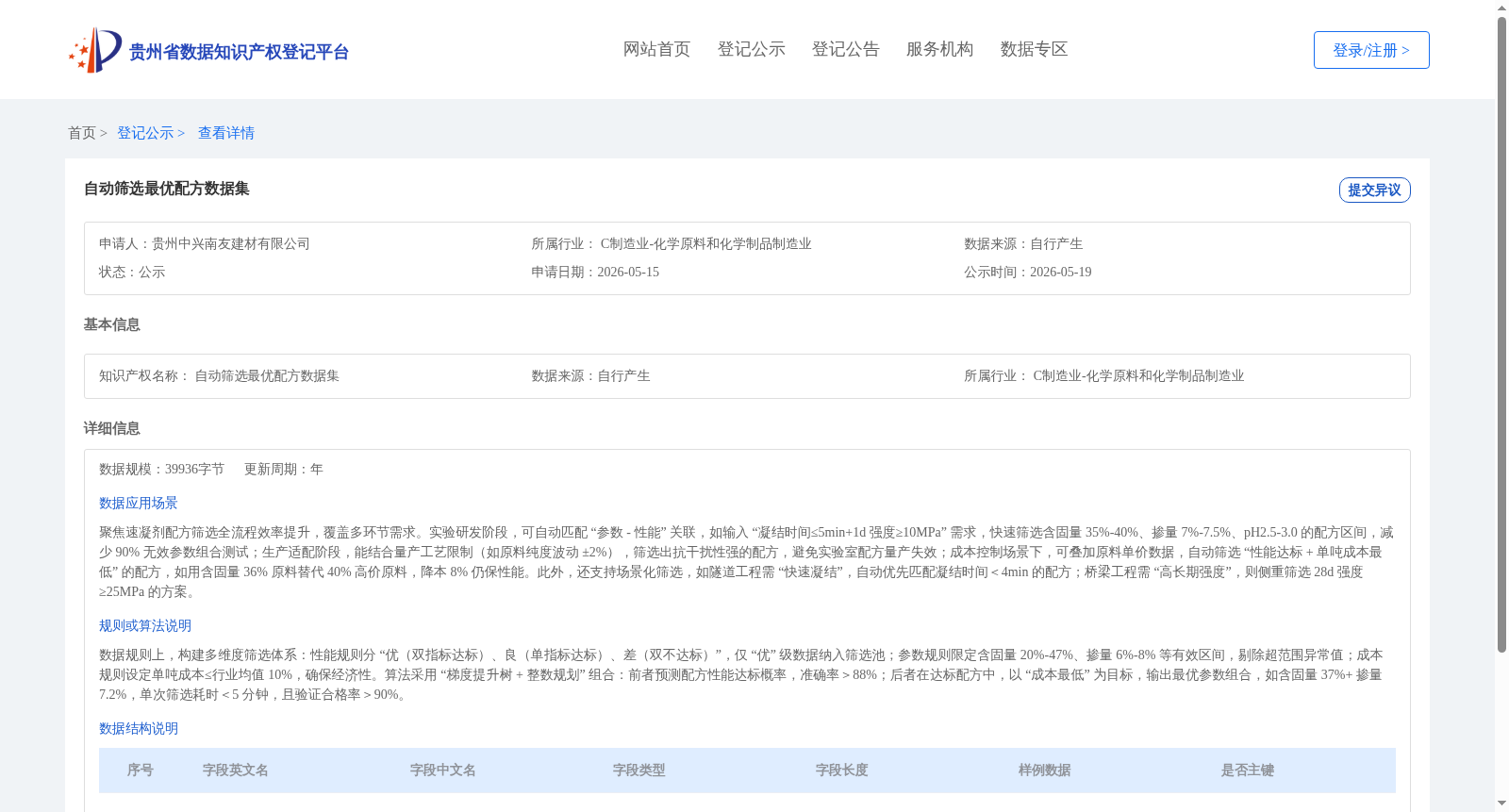Click the 更新周期：年 text

284,469
